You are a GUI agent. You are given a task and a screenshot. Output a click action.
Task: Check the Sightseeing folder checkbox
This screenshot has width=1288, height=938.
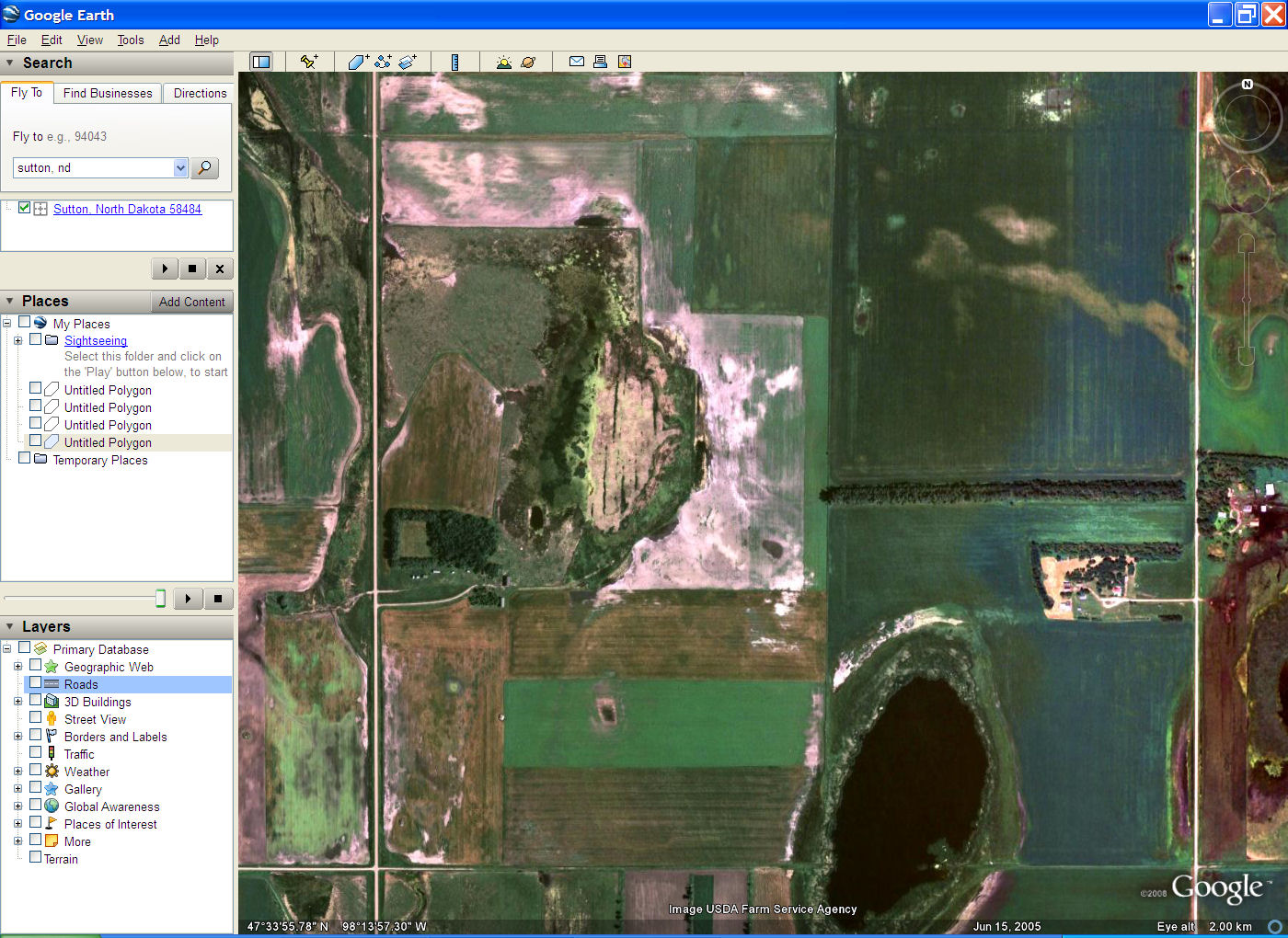tap(35, 339)
